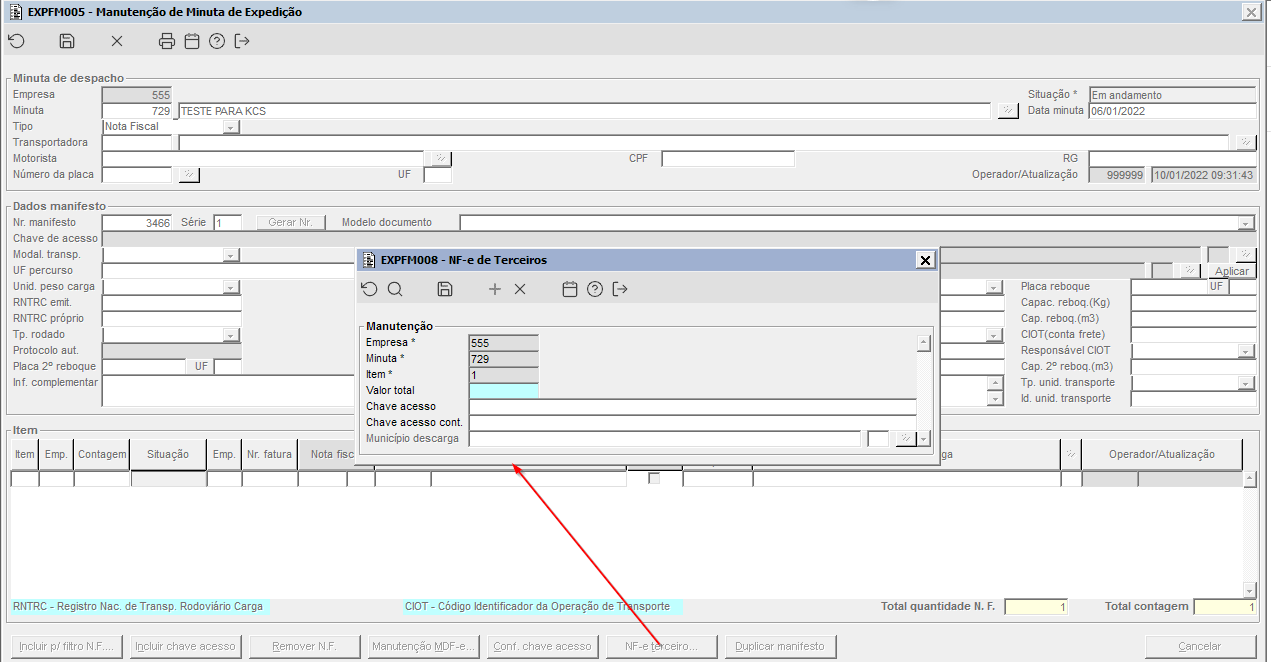The height and width of the screenshot is (662, 1271).
Task: Click the undo icon in the NF-e de Terceiros toolbar
Action: pos(370,289)
